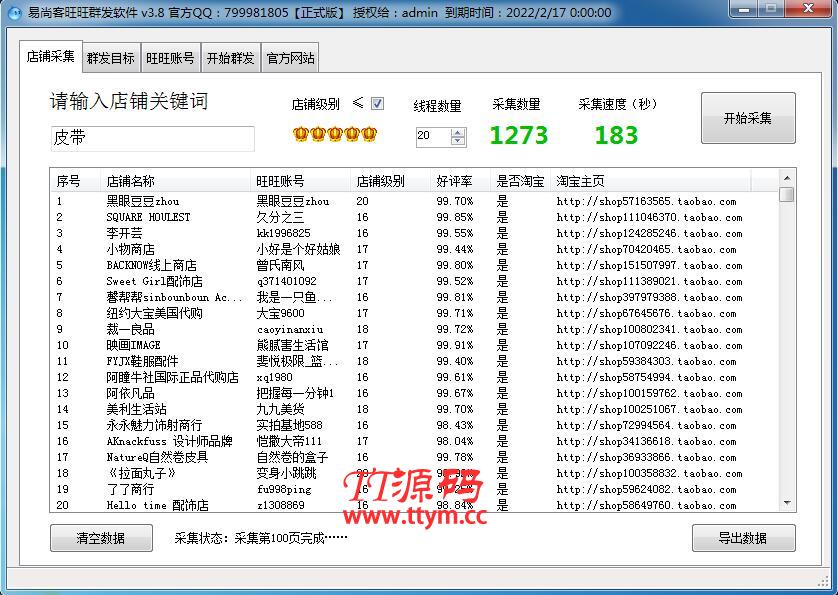Grab the window resize grip corner
Image resolution: width=838 pixels, height=595 pixels.
pyautogui.click(x=823, y=581)
